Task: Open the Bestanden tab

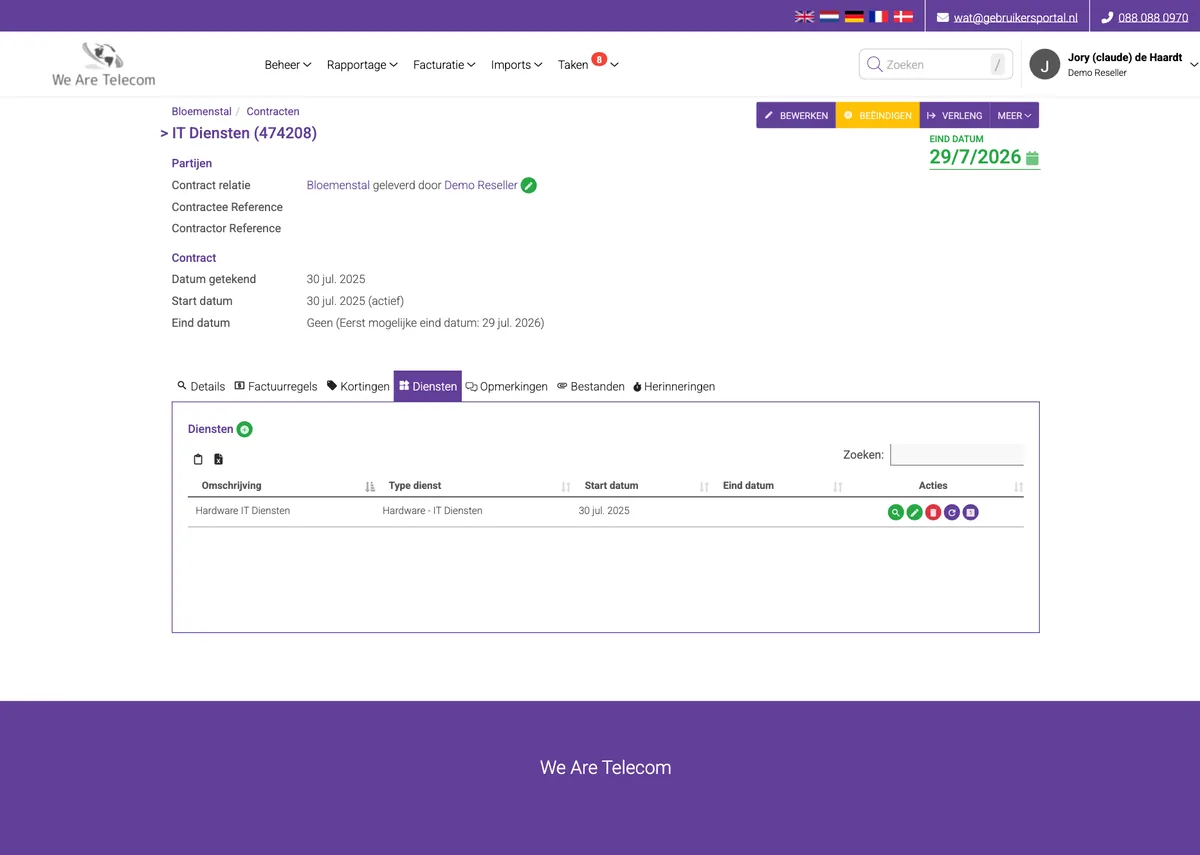Action: (x=591, y=386)
